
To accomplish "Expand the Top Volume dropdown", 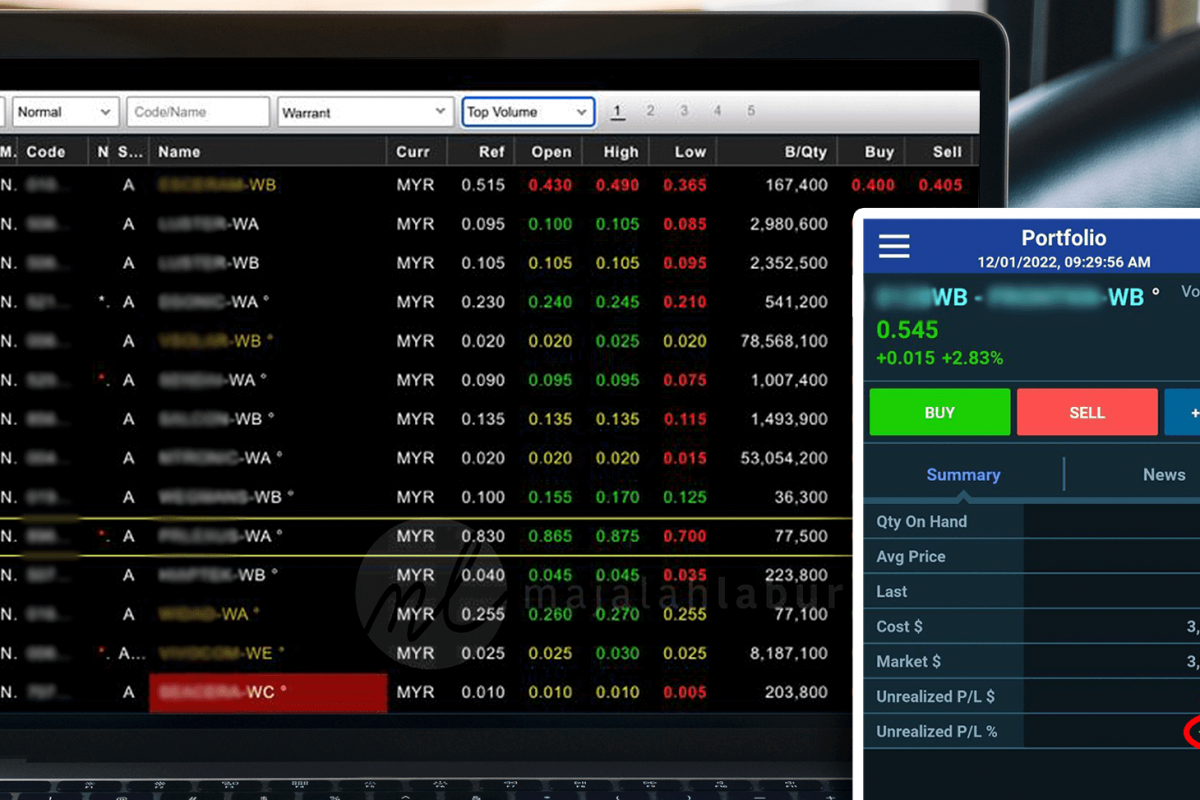I will coord(528,112).
